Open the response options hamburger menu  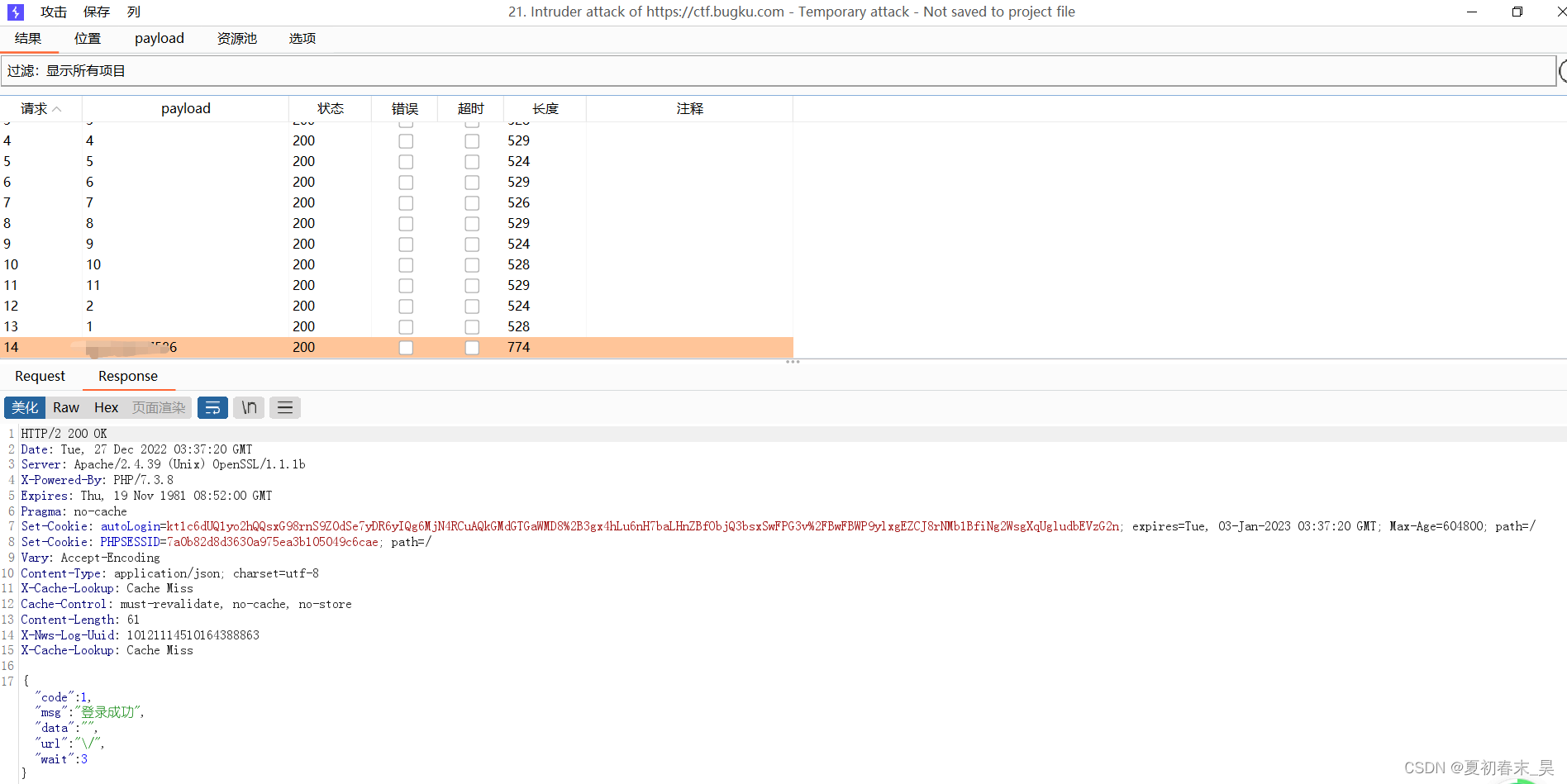coord(285,407)
